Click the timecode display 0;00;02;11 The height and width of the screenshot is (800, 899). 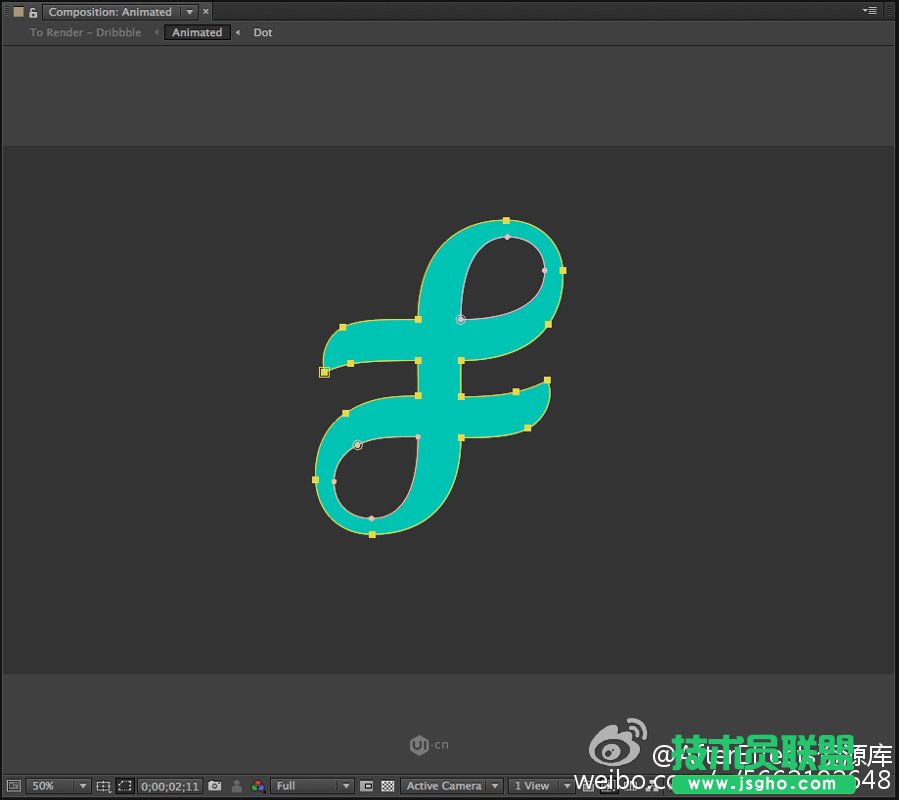click(x=170, y=786)
